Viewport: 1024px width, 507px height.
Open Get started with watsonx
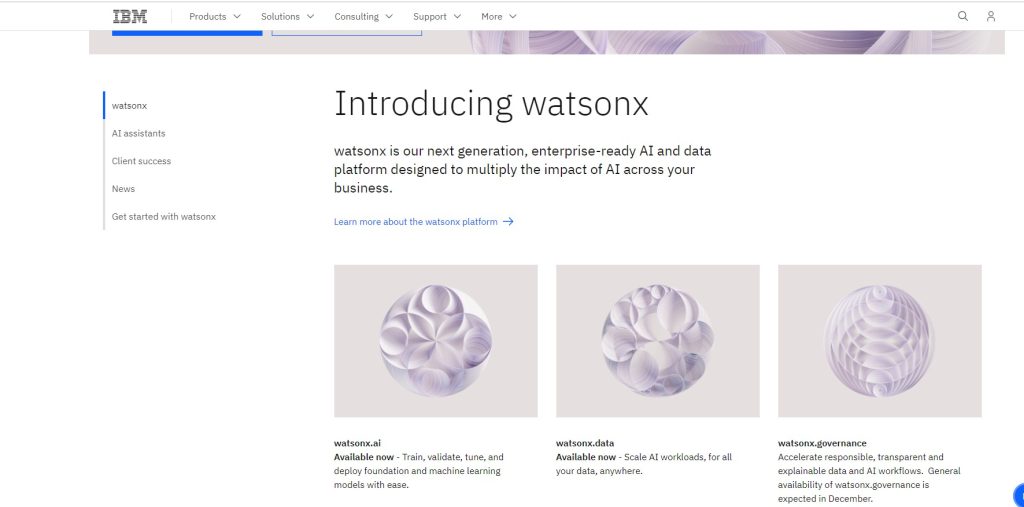[163, 216]
